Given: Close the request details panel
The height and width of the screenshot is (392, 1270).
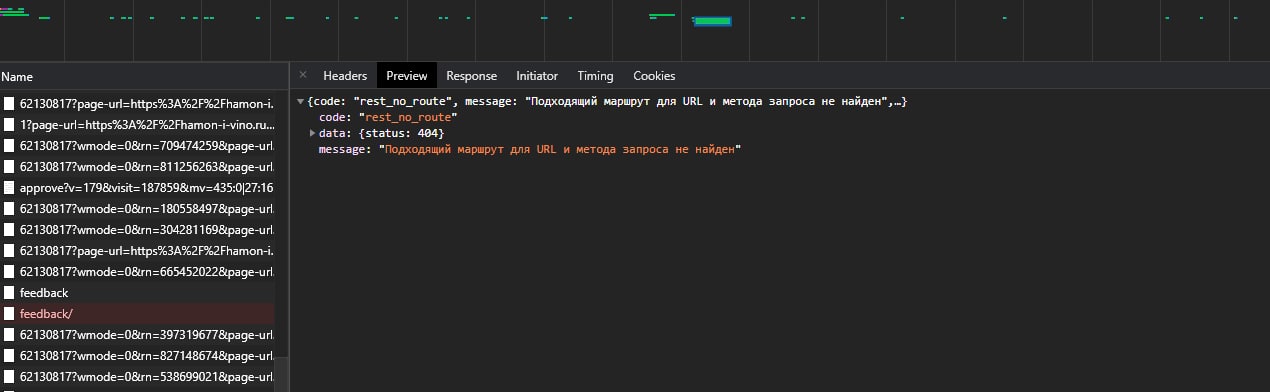Looking at the screenshot, I should (303, 75).
